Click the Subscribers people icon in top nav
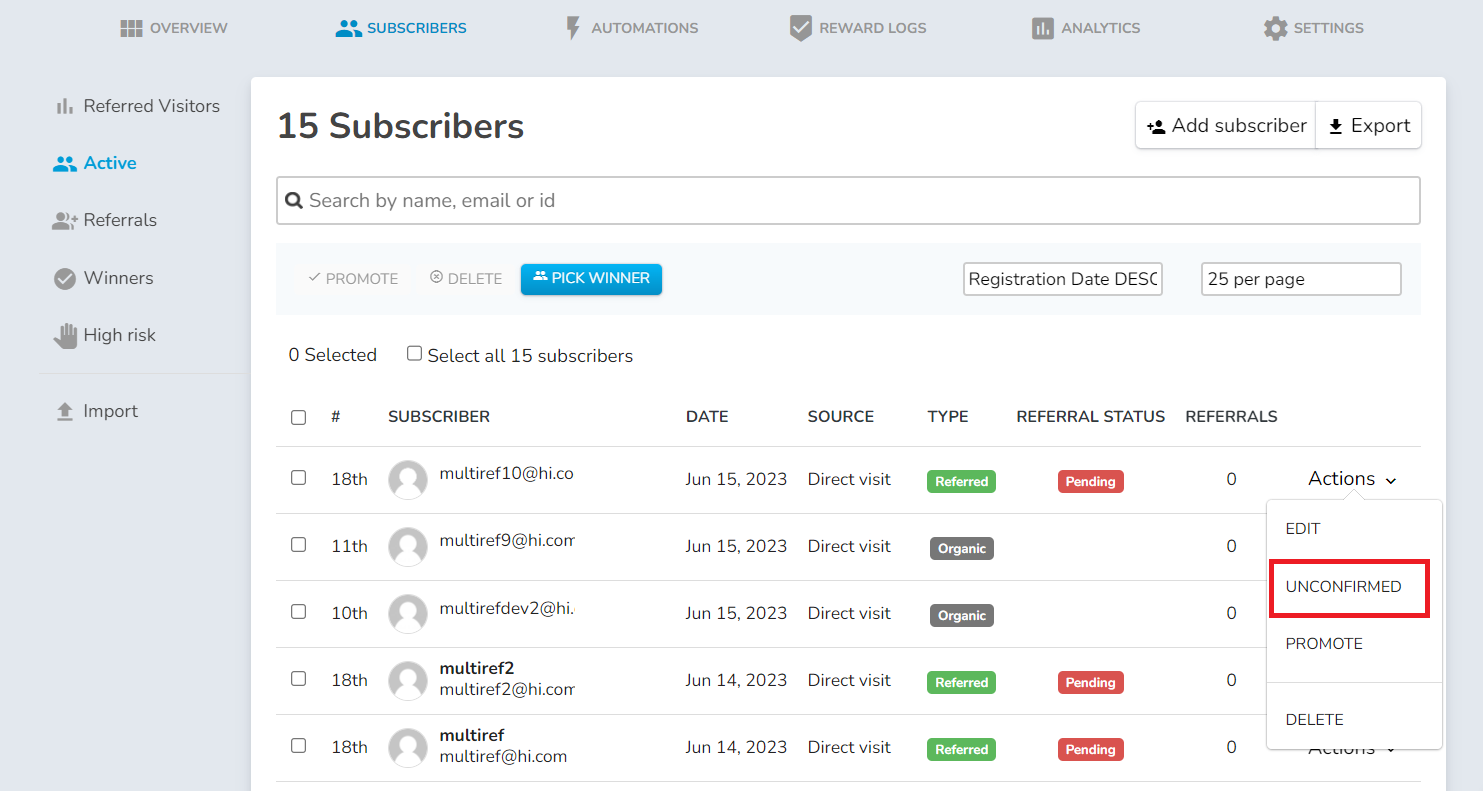The width and height of the screenshot is (1483, 791). (x=348, y=28)
